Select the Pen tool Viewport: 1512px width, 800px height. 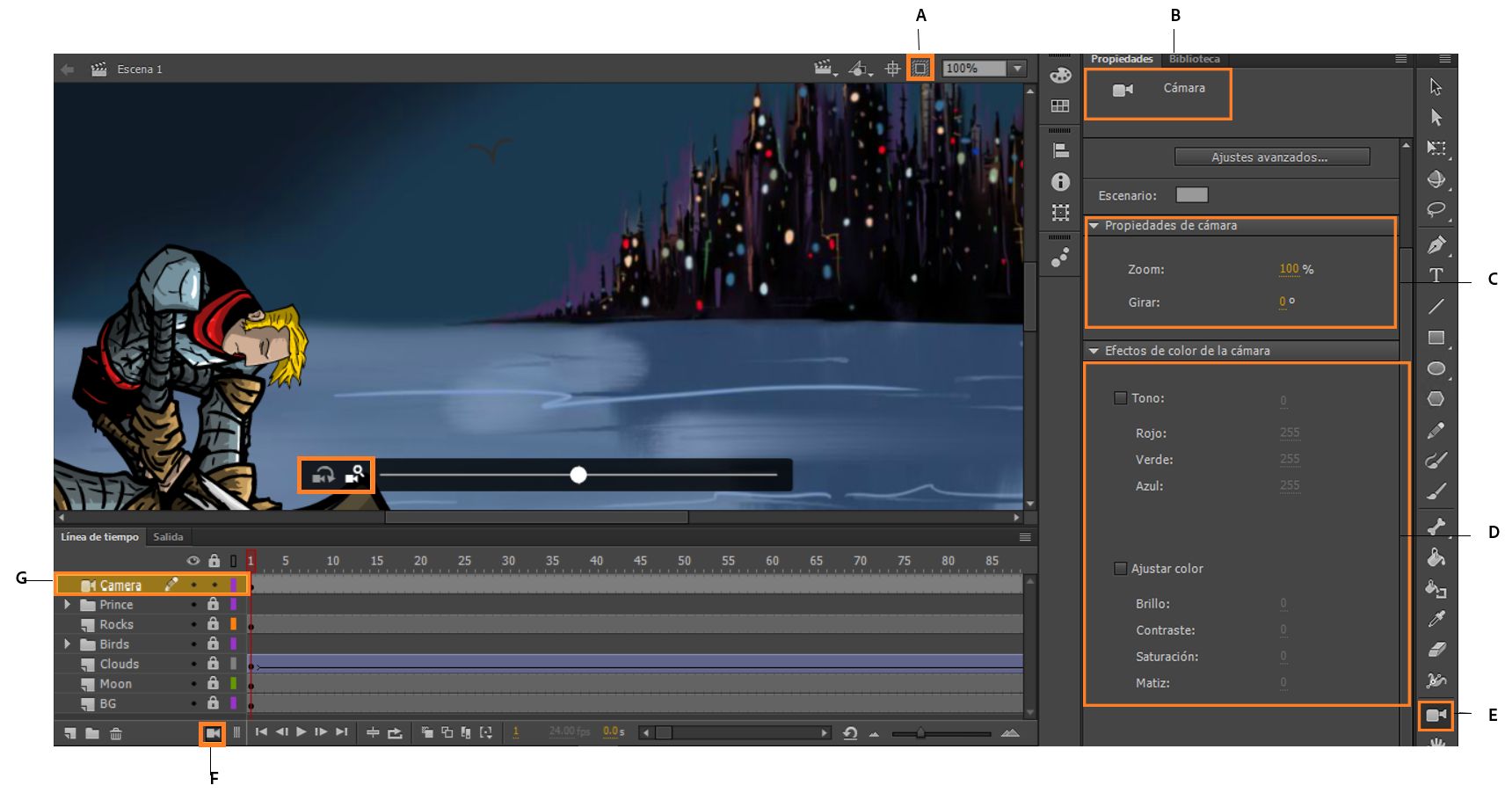tap(1436, 244)
